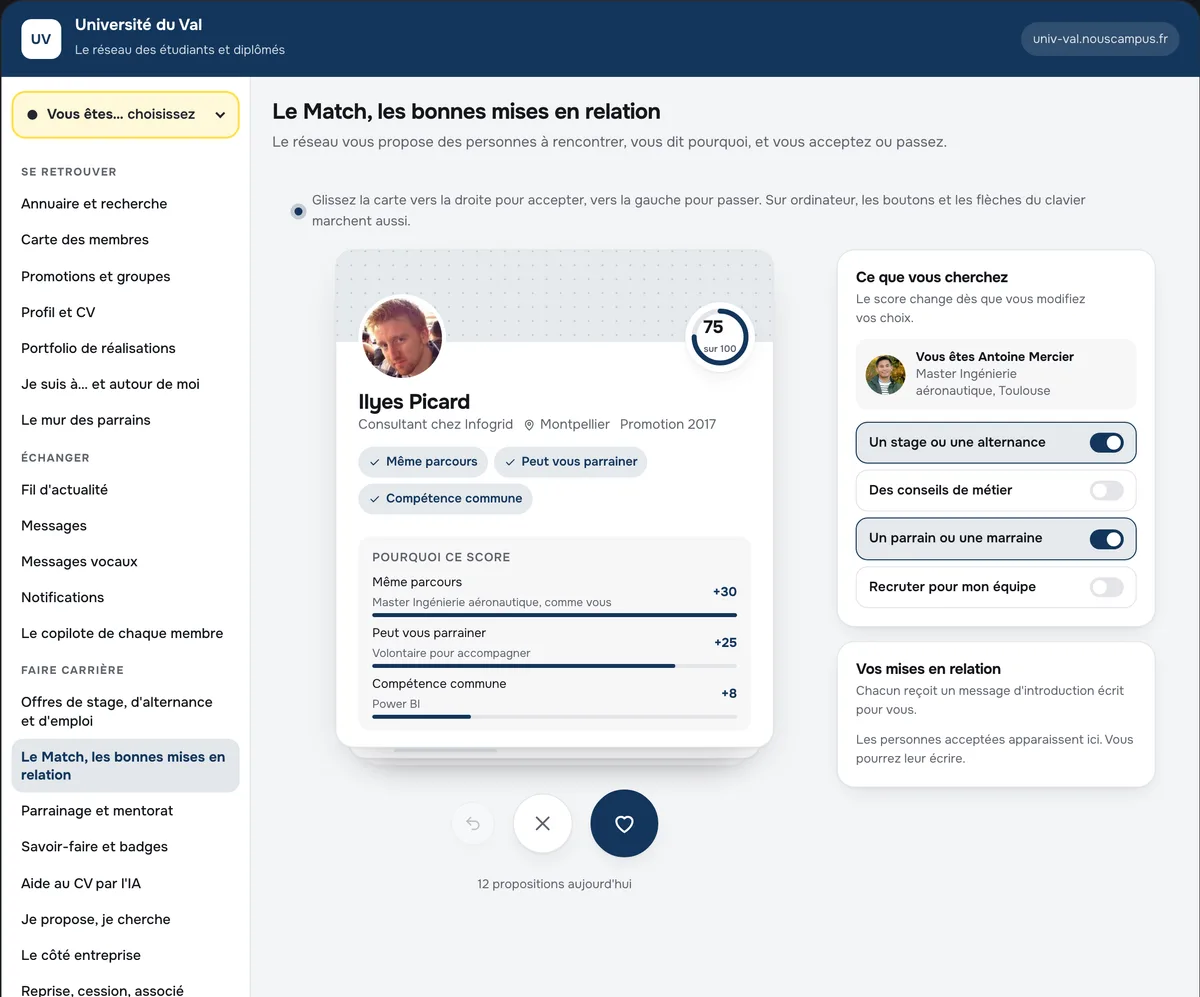Click the +25 score value

pyautogui.click(x=725, y=643)
